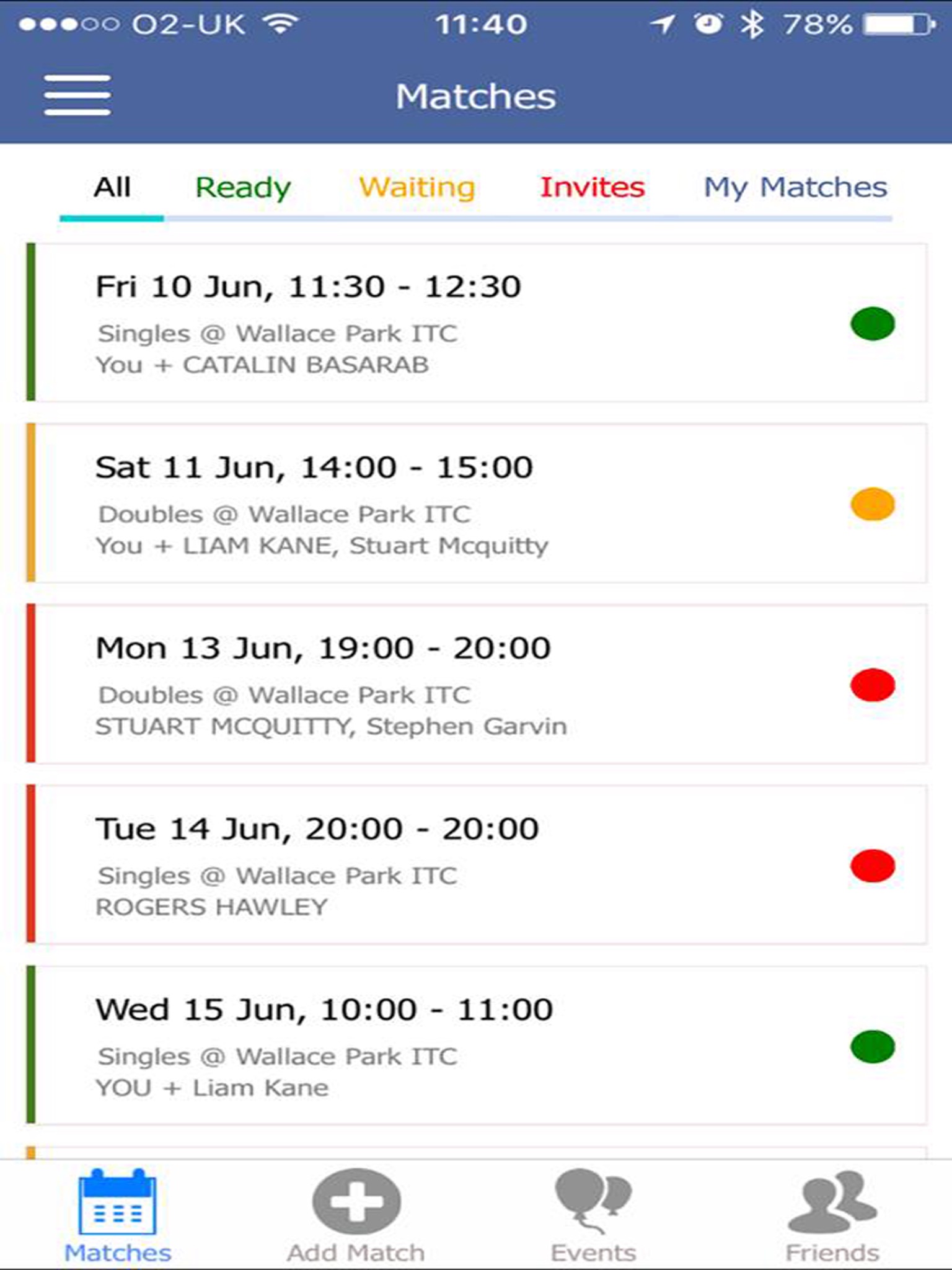
Task: Tap the Matches calendar icon
Action: coord(117,1202)
